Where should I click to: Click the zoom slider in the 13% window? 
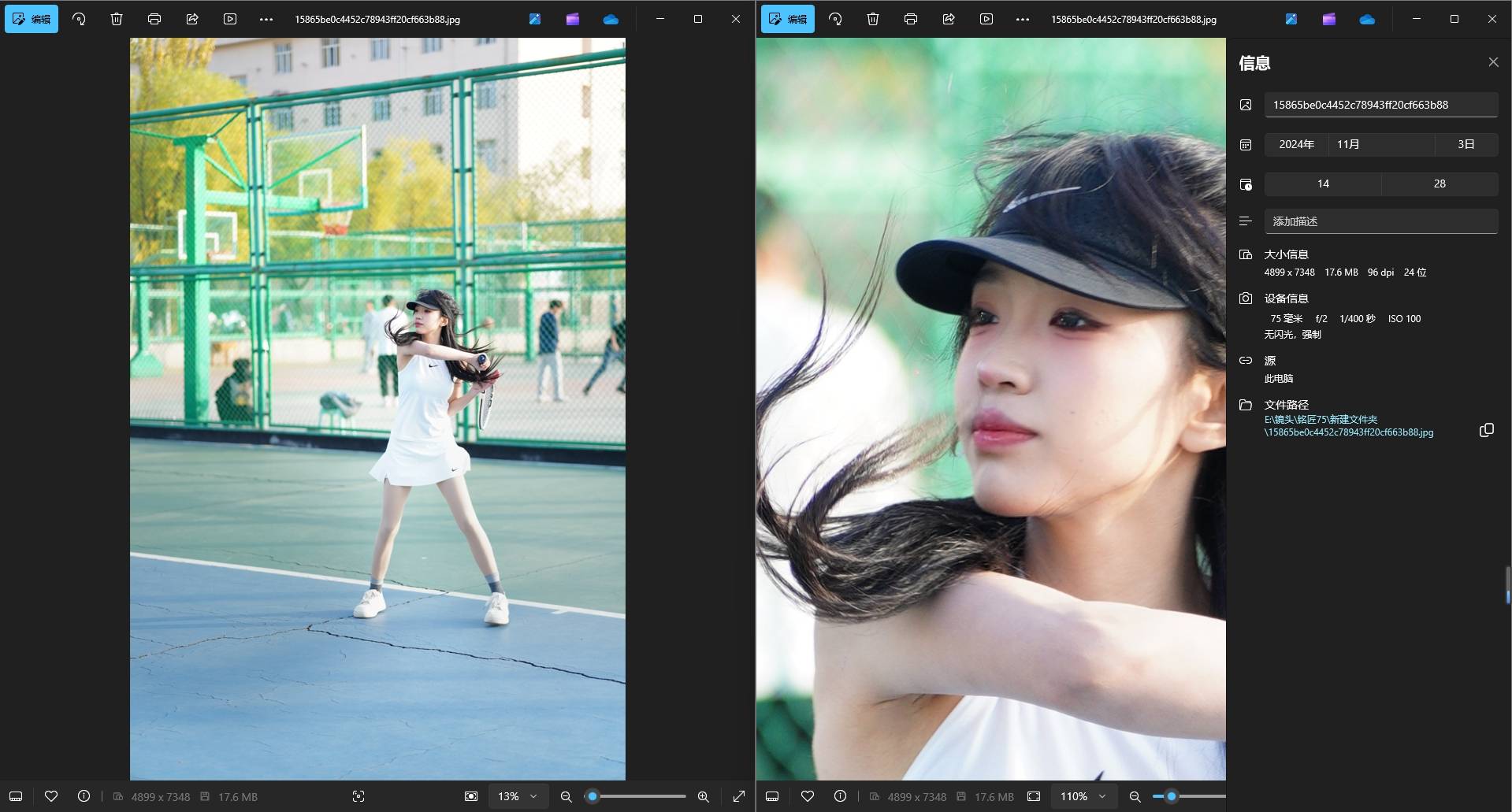638,796
